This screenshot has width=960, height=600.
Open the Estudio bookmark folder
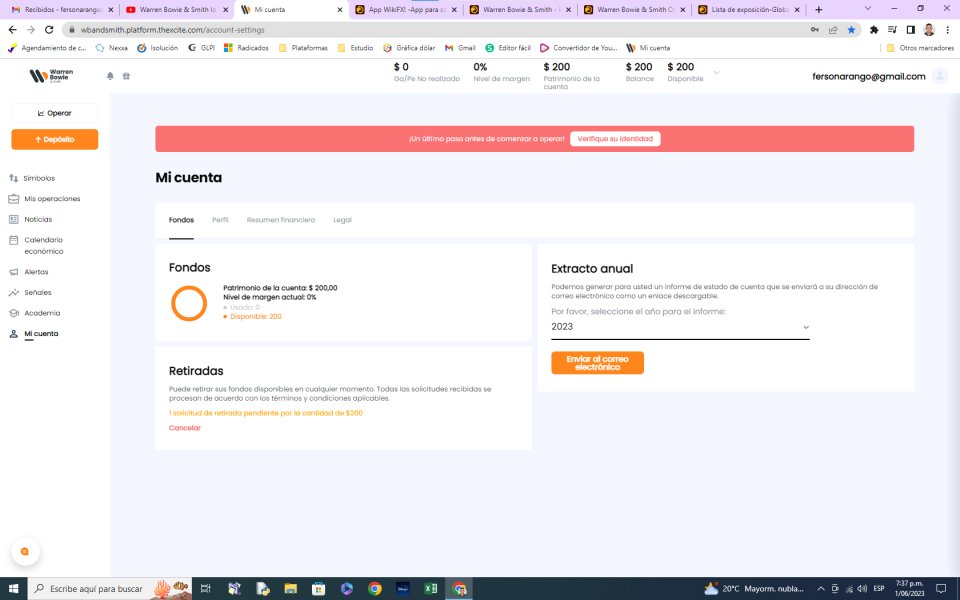point(355,48)
